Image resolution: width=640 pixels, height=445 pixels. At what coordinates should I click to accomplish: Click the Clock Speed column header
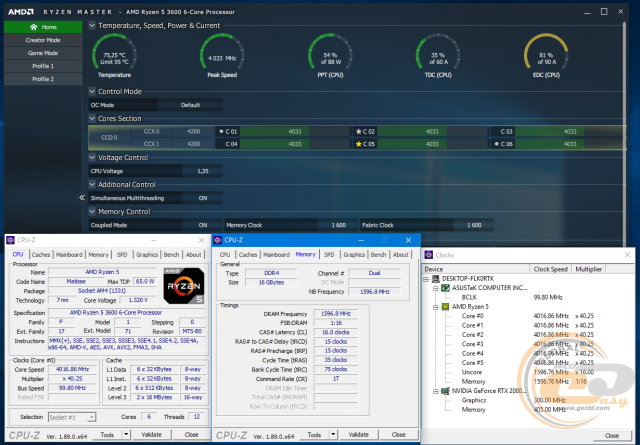[550, 269]
